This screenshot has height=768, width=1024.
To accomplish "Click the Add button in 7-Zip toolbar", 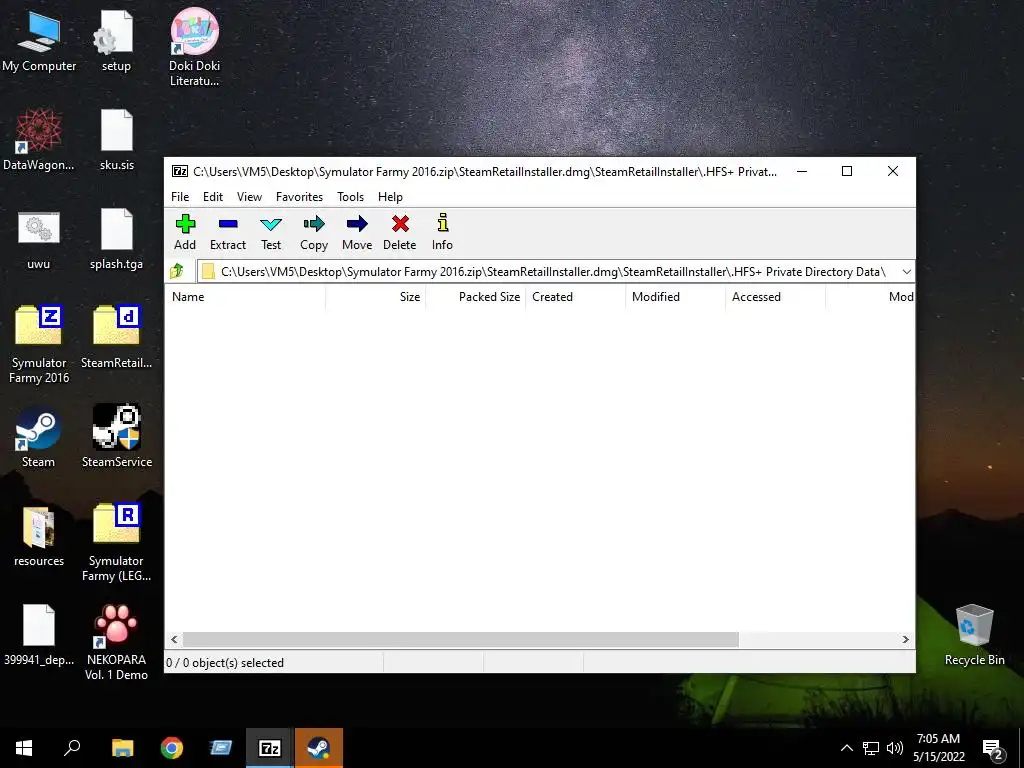I will tap(185, 232).
